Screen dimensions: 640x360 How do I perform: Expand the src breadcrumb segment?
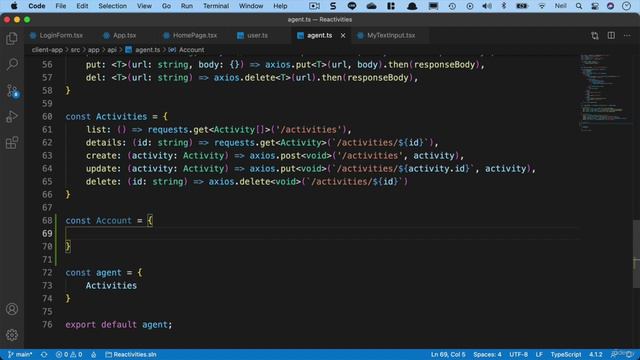76,50
